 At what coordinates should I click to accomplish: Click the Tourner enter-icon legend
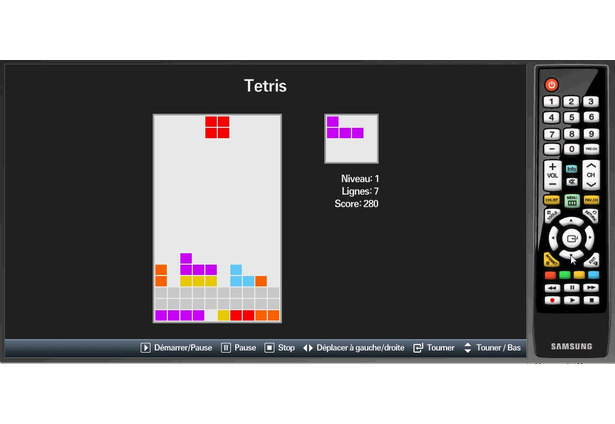(434, 348)
